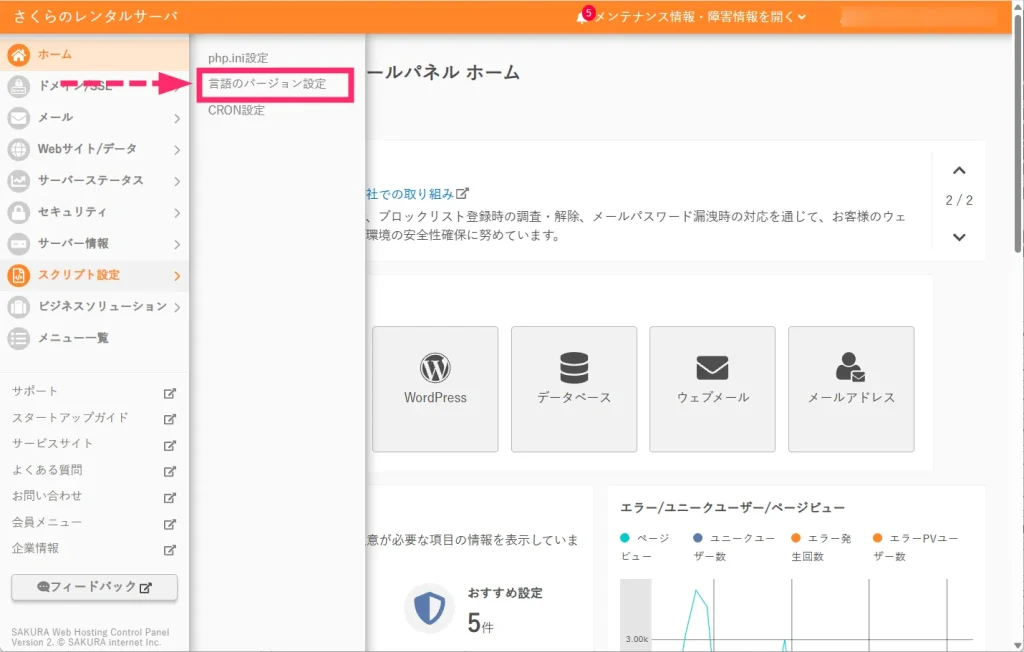Viewport: 1024px width, 652px height.
Task: Click the webmail envelope icon
Action: coord(712,368)
